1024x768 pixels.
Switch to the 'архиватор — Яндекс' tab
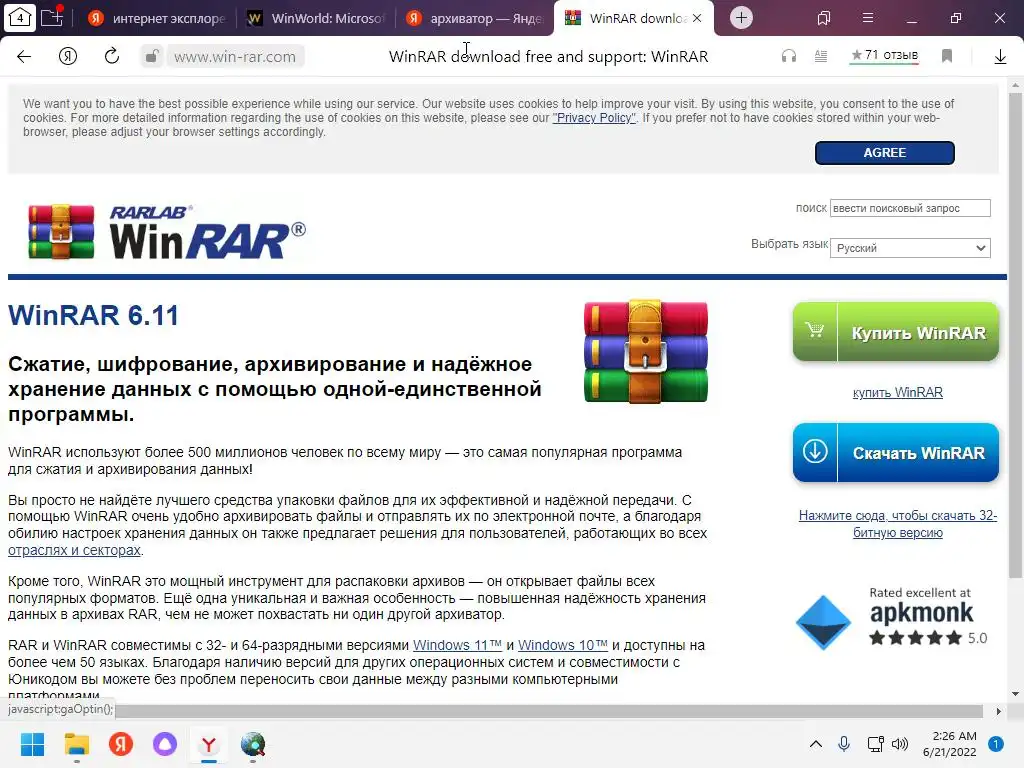point(475,18)
